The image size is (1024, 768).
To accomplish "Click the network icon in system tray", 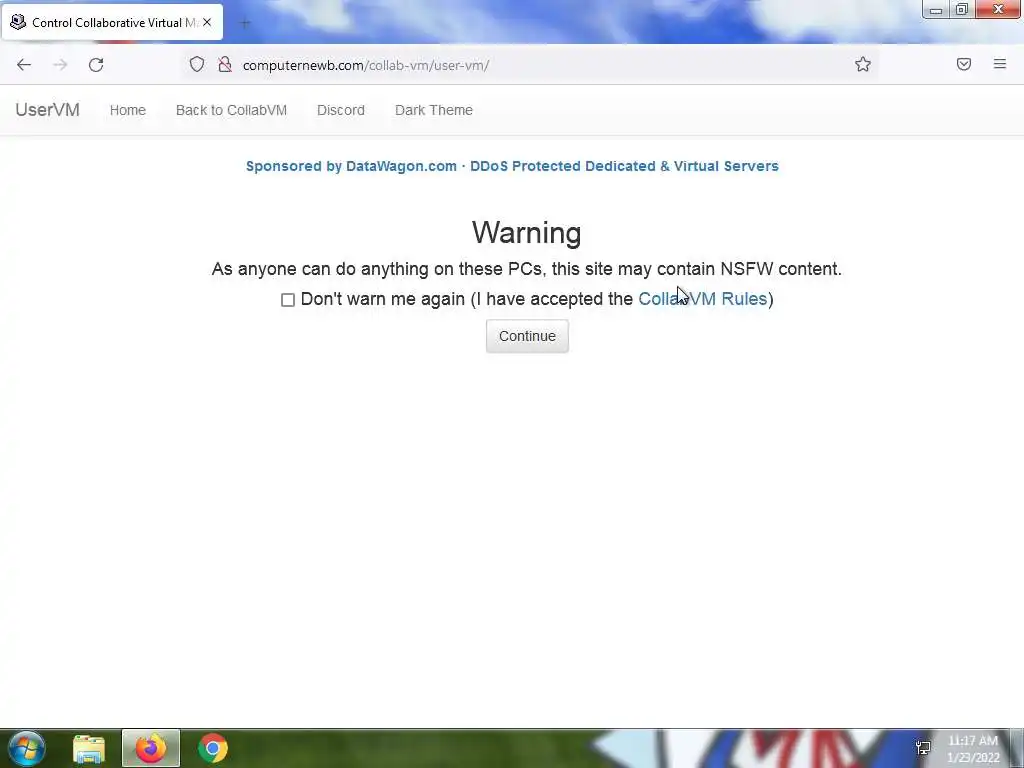I will (x=923, y=748).
